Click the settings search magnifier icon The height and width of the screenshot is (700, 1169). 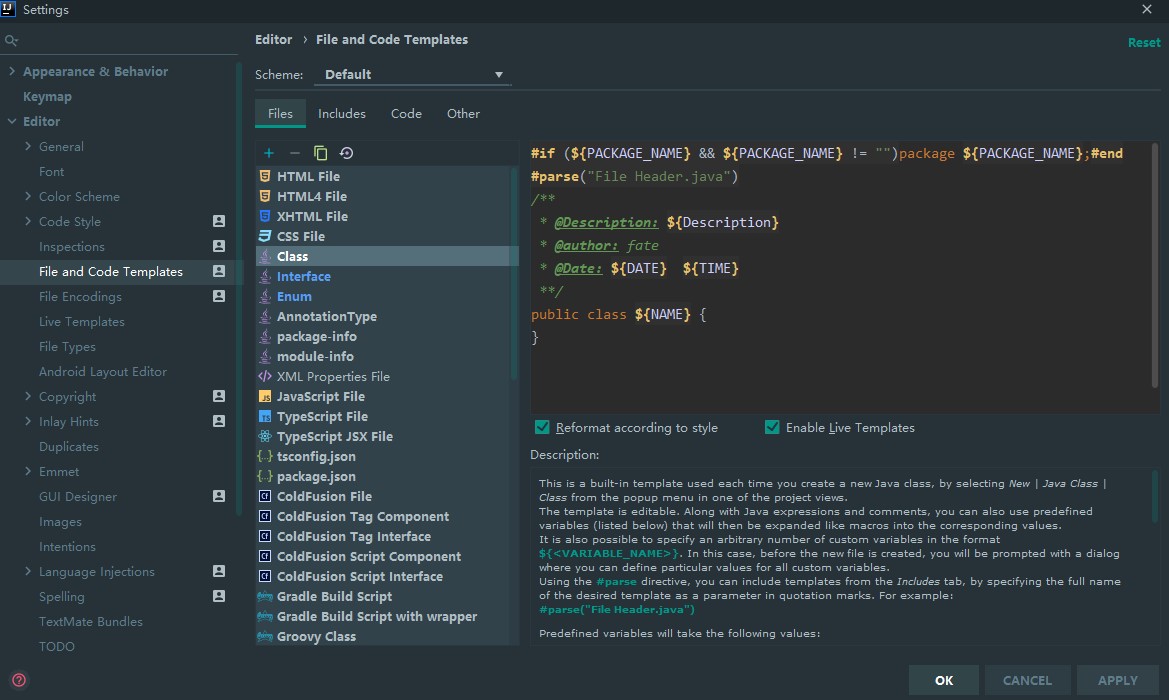pyautogui.click(x=10, y=41)
